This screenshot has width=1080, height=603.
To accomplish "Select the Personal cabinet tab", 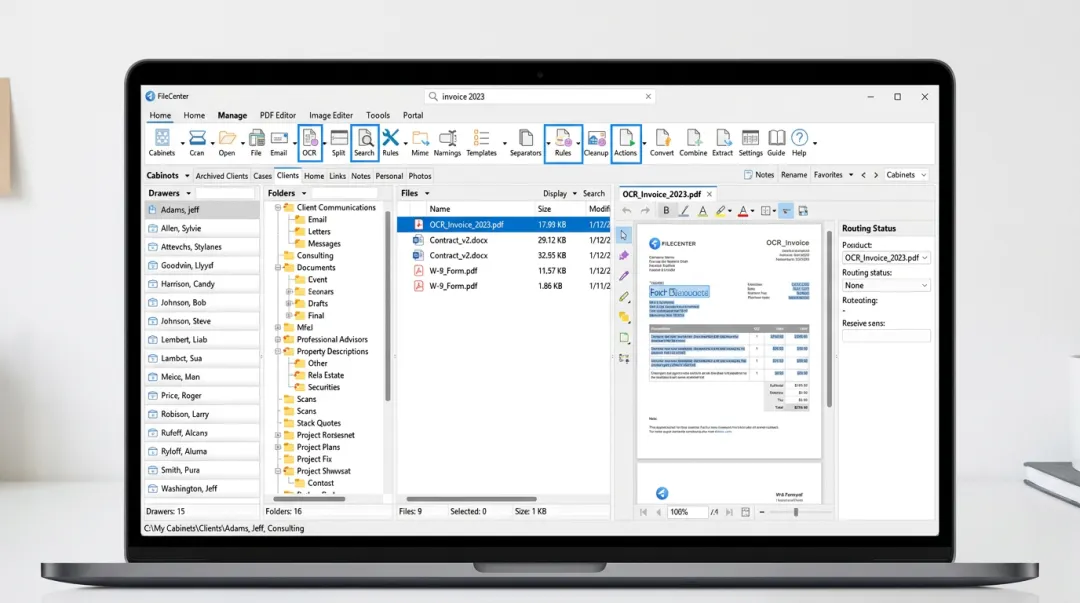I will point(389,176).
